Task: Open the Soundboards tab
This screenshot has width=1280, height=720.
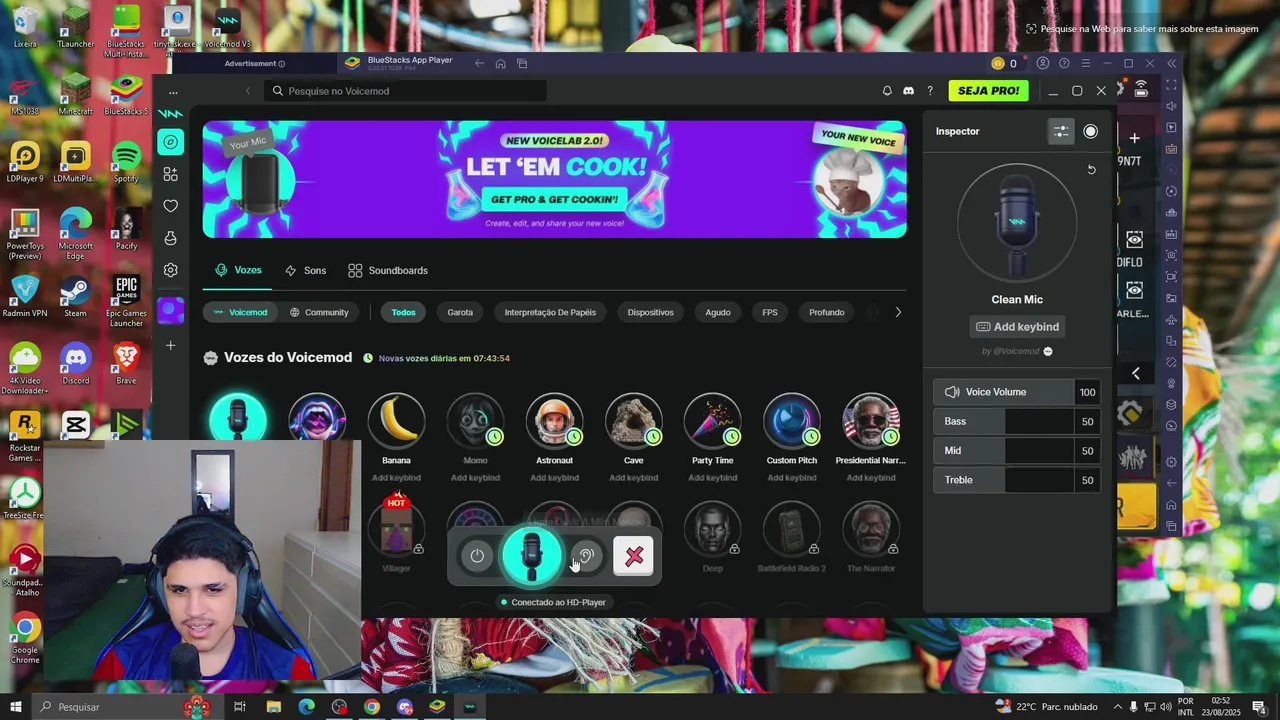Action: click(388, 271)
